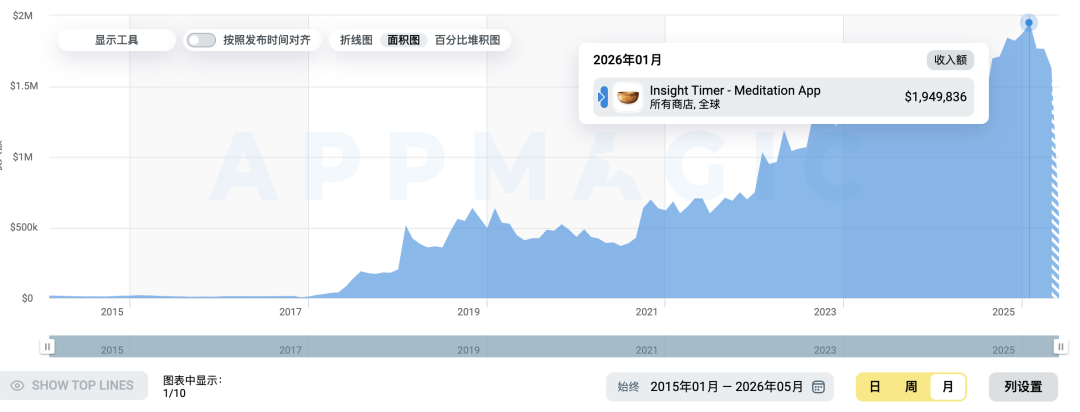Viewport: 1080px width, 412px height.
Task: Click the 图表中显示: 1/10 label
Action: point(192,387)
